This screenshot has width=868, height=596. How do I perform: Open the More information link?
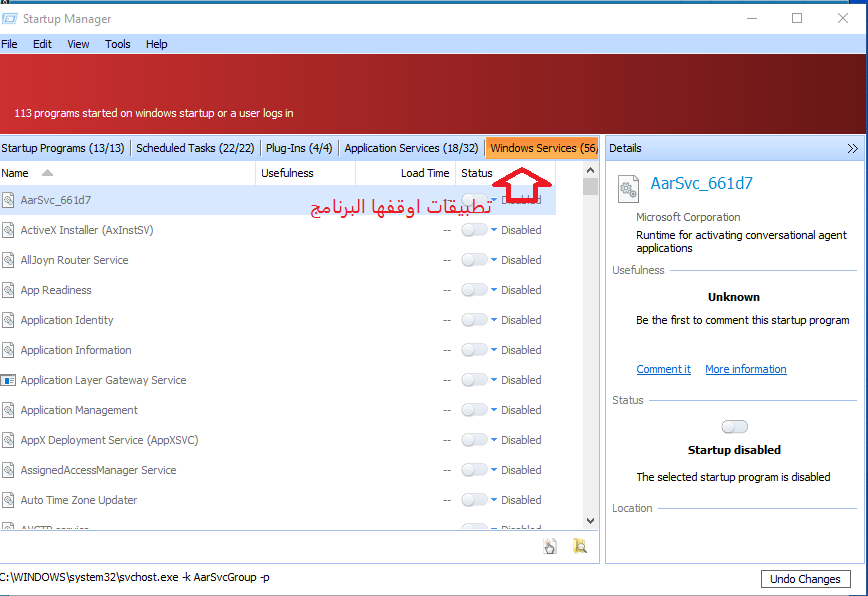coord(746,369)
